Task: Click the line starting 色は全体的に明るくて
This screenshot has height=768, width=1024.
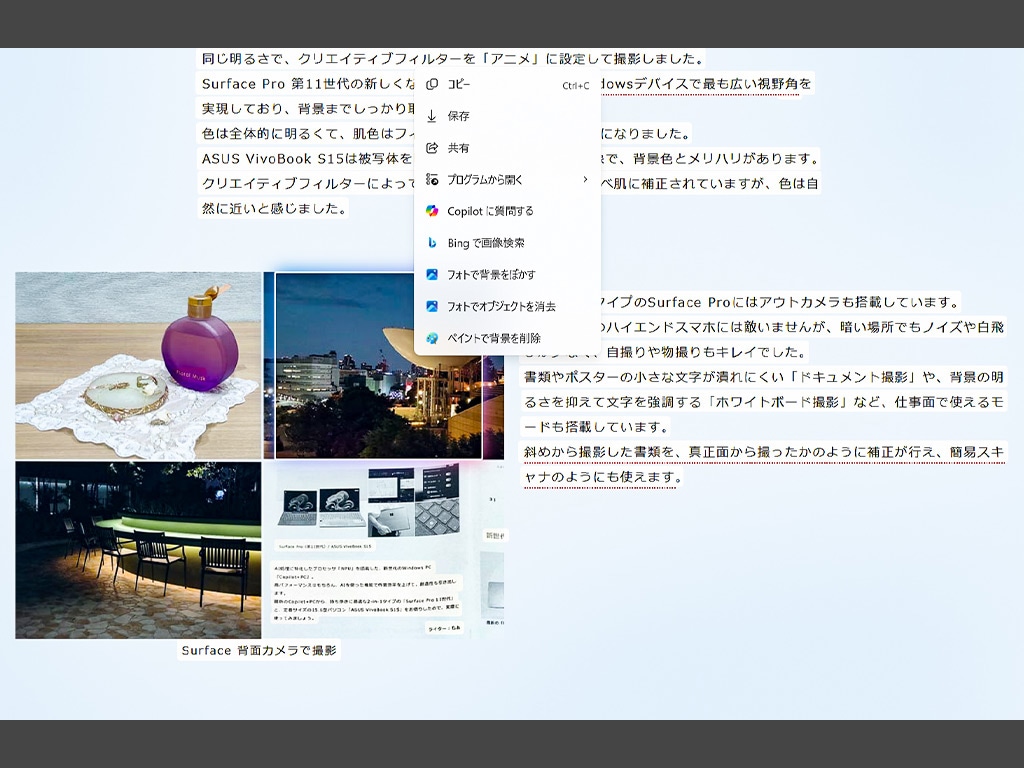Action: tap(308, 134)
